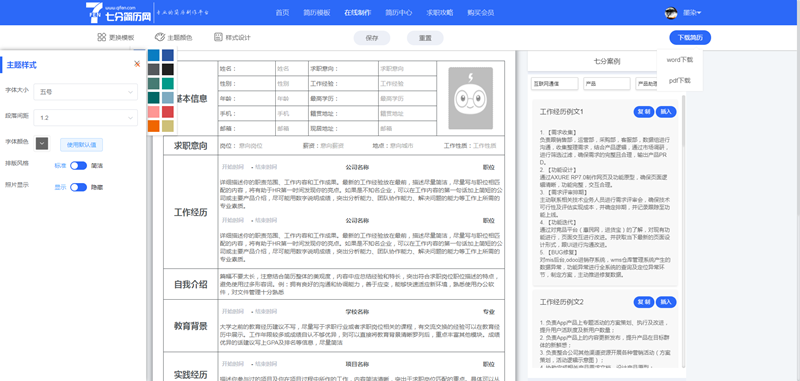Close the theme style panel
The width and height of the screenshot is (800, 381).
tap(137, 64)
